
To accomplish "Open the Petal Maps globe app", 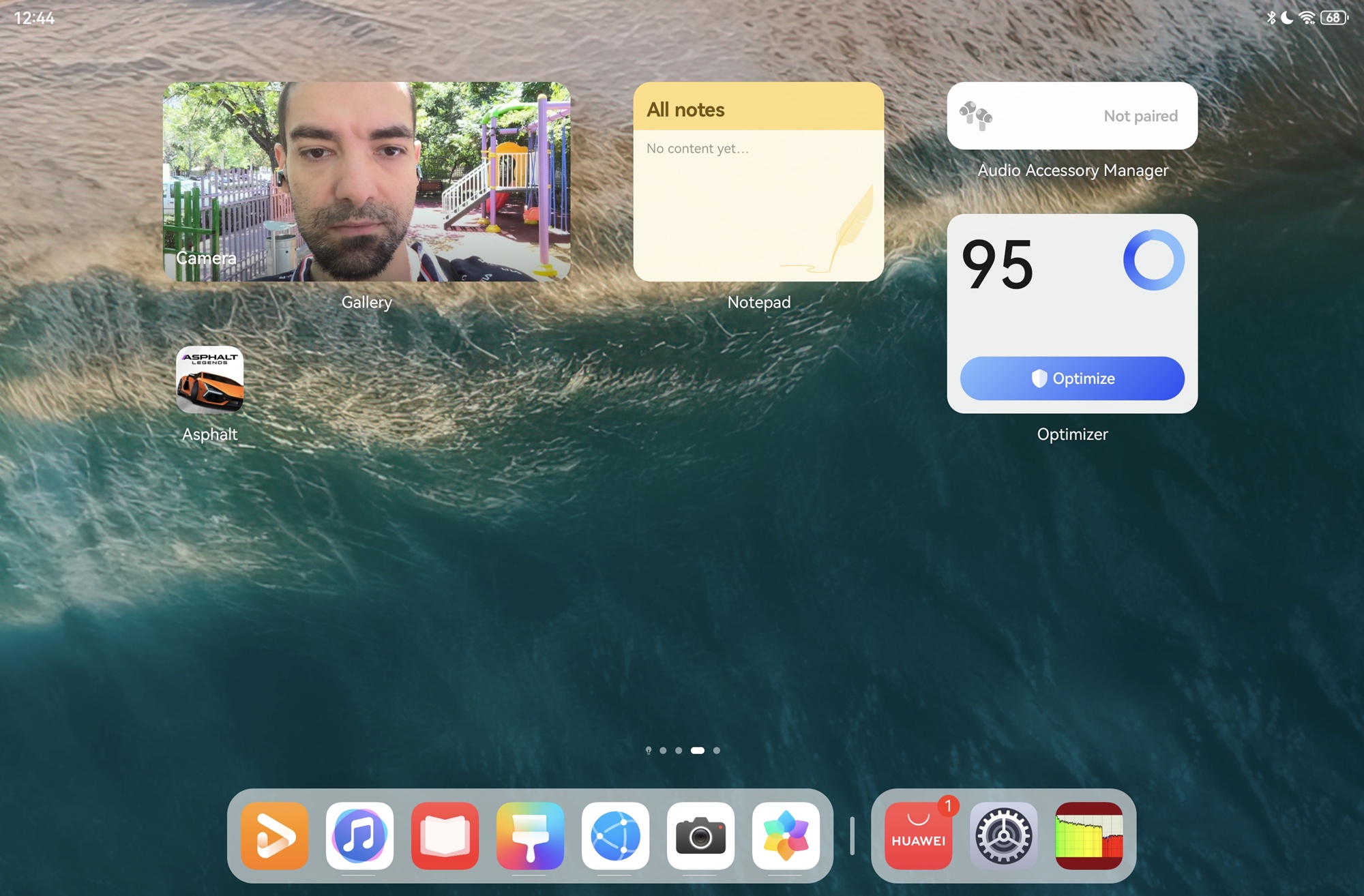I will (615, 835).
